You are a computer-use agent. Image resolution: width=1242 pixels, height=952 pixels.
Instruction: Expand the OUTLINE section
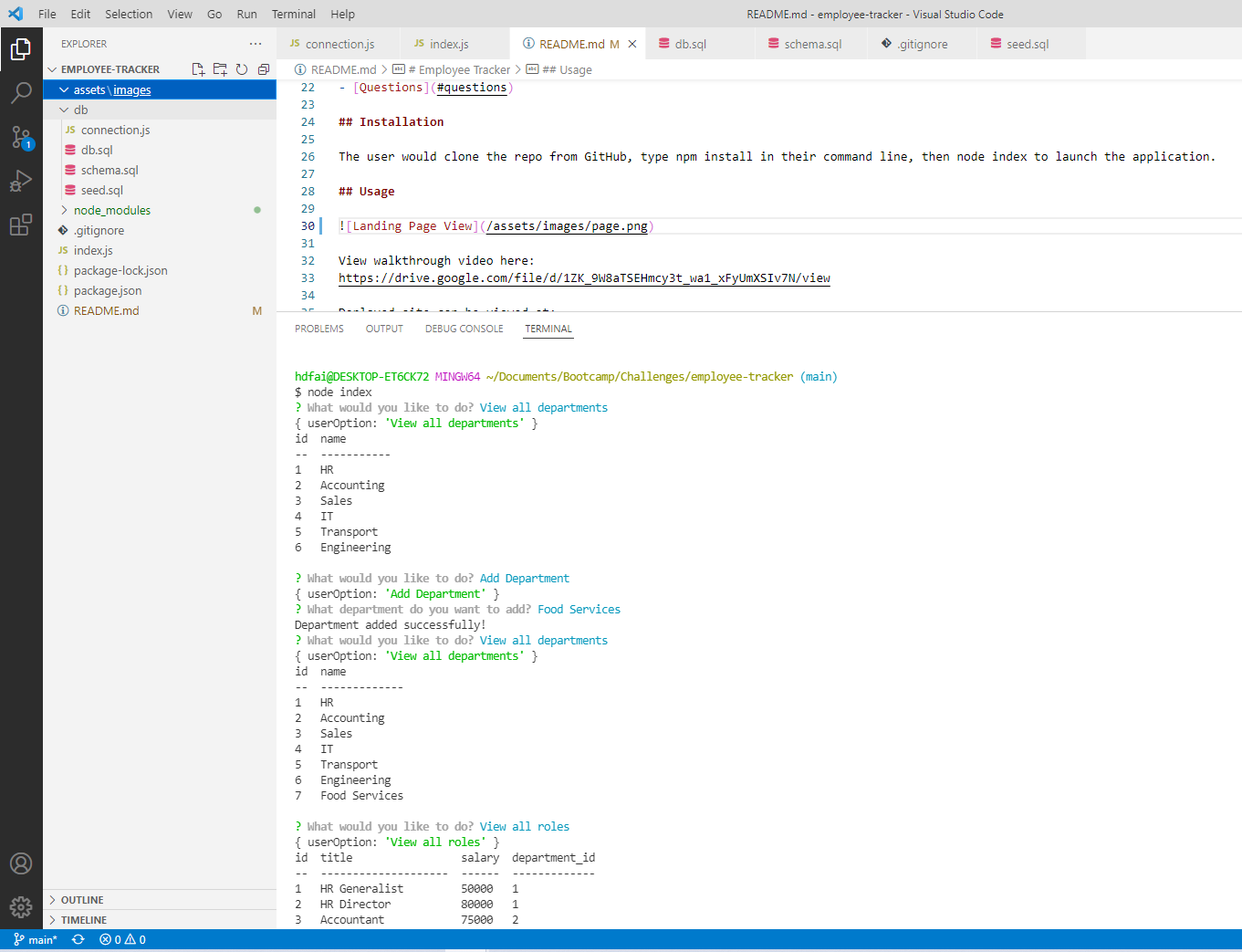pos(81,900)
